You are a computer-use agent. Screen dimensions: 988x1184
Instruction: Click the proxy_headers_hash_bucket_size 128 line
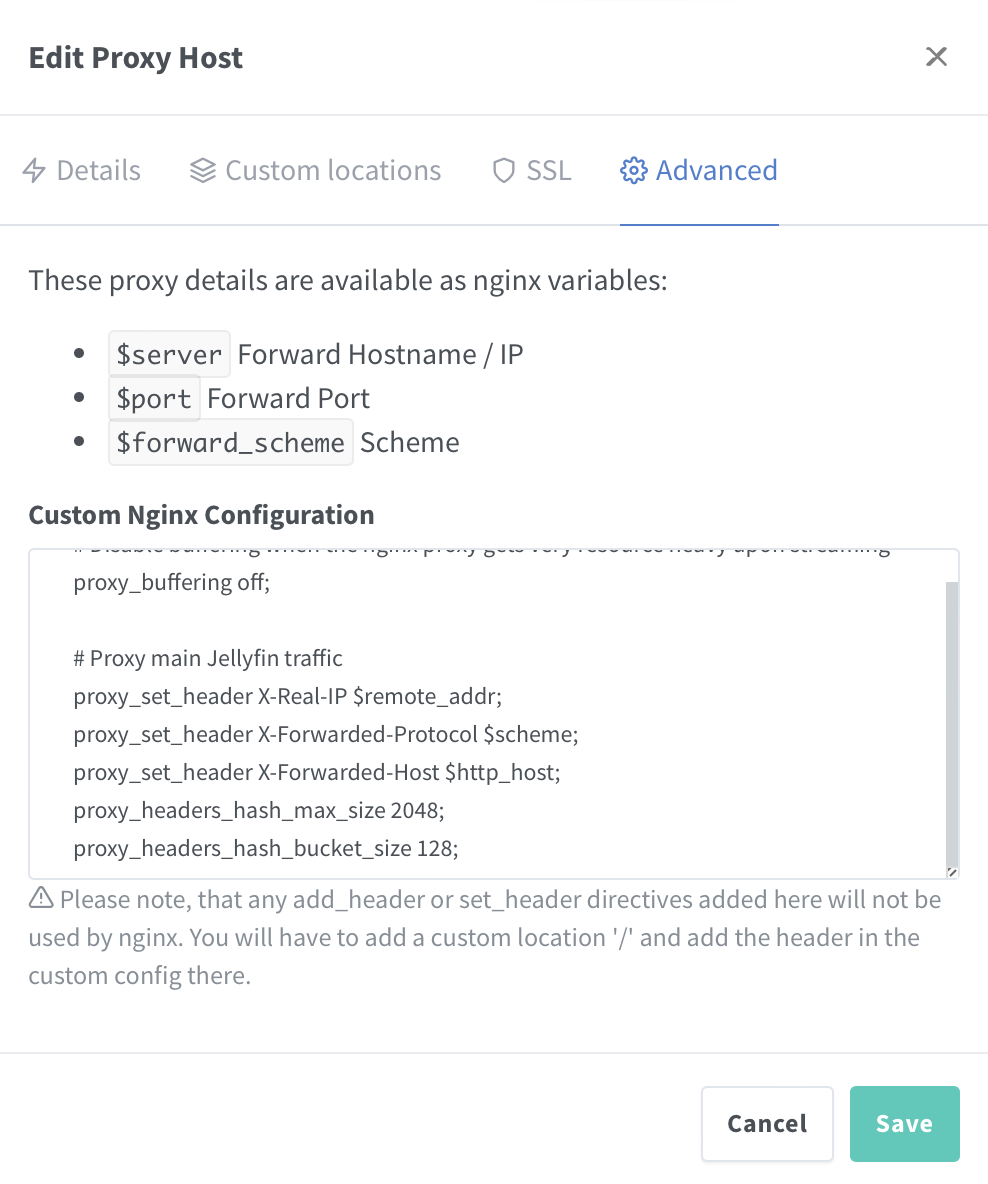pos(266,849)
